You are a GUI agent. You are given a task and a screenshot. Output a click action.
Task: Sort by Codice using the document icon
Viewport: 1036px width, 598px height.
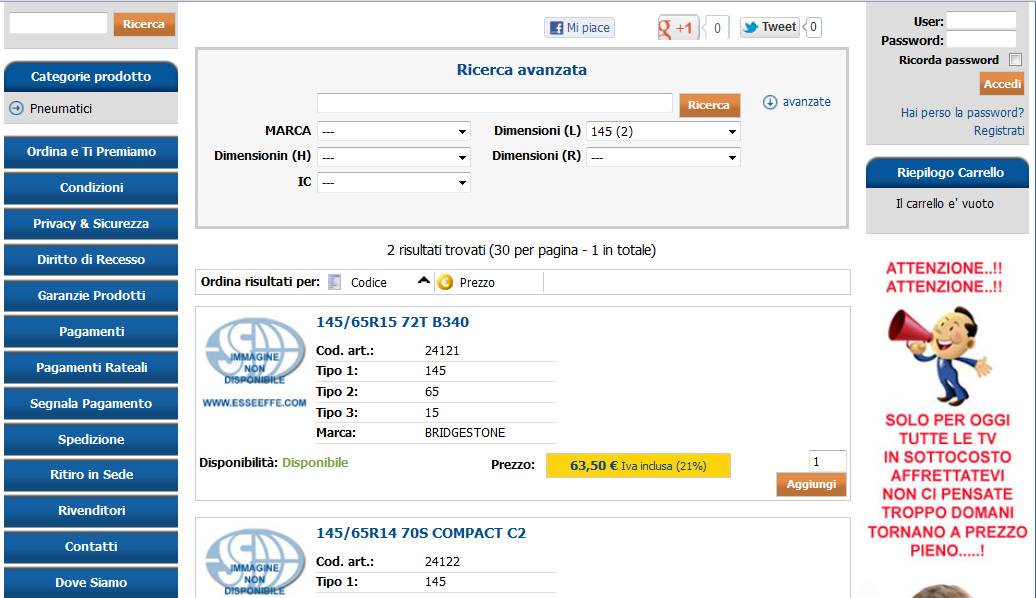pos(335,282)
